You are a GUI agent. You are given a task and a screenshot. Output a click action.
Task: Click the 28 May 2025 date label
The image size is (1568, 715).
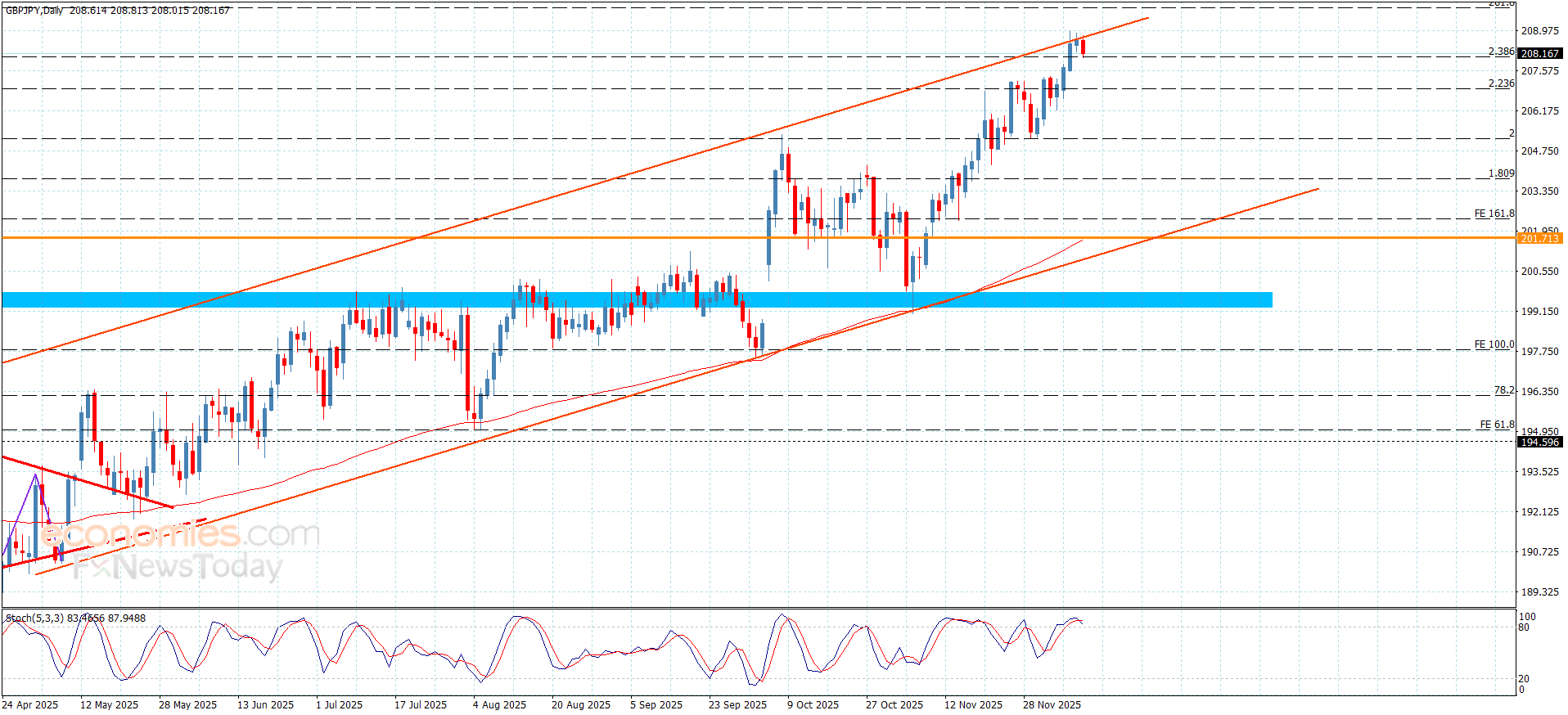pyautogui.click(x=187, y=705)
